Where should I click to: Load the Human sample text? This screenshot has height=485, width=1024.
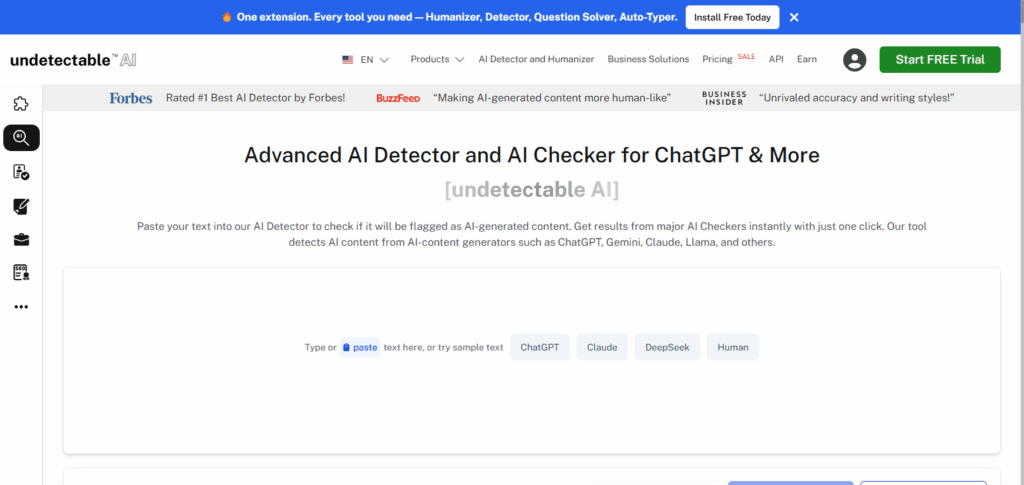(733, 347)
